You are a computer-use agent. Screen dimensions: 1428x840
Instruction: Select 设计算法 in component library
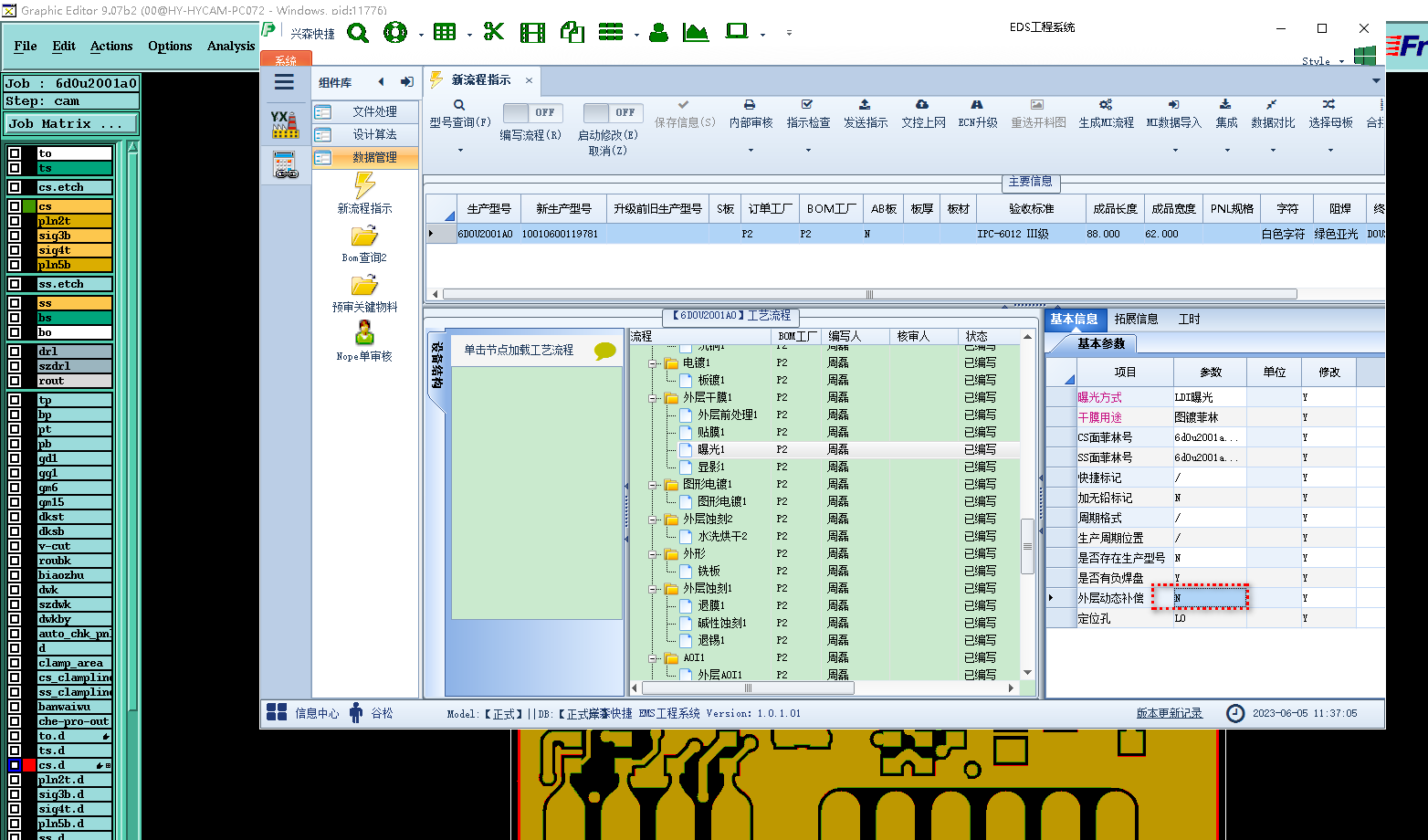(x=365, y=134)
